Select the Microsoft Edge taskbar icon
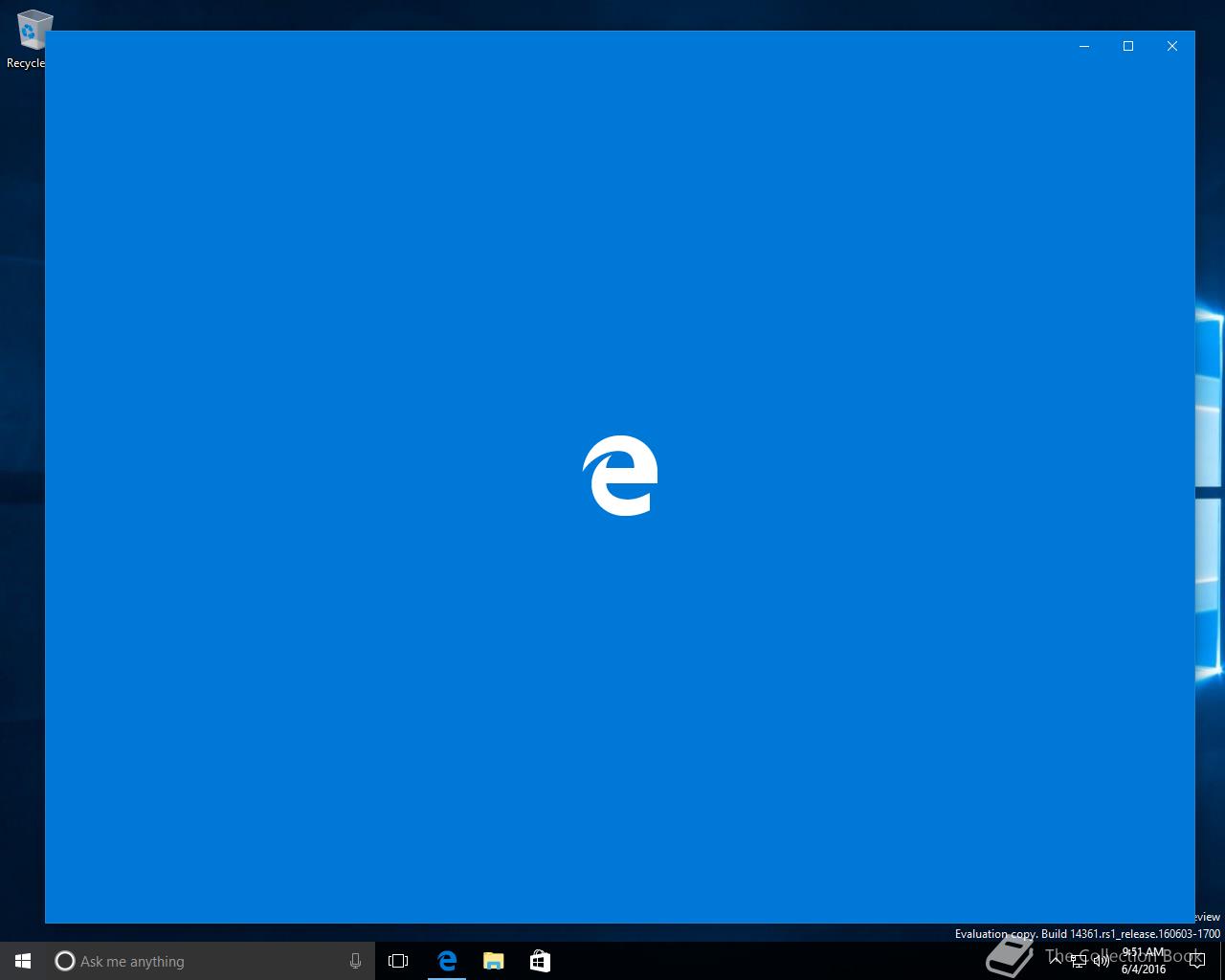Image resolution: width=1225 pixels, height=980 pixels. click(447, 961)
